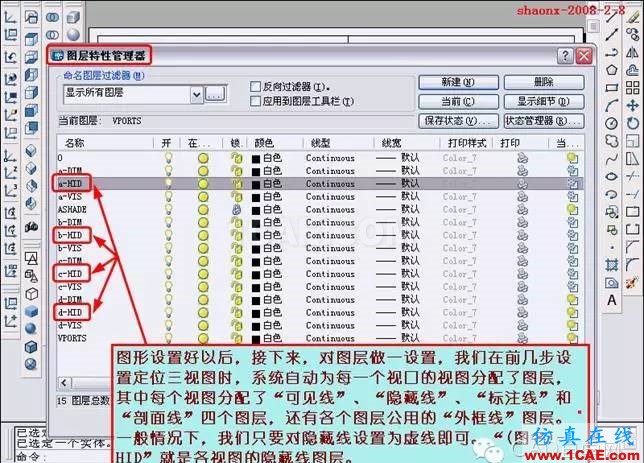Sort by Lineweight (线宽) column header

coord(391,143)
